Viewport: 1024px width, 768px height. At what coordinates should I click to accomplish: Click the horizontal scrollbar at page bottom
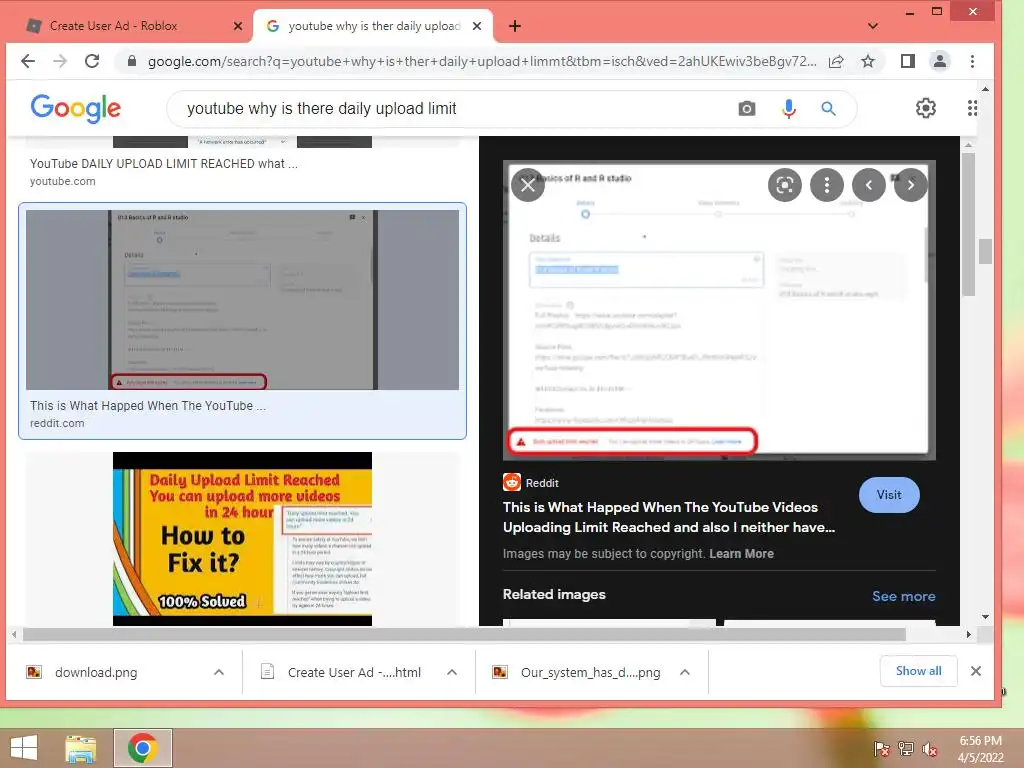click(x=464, y=634)
